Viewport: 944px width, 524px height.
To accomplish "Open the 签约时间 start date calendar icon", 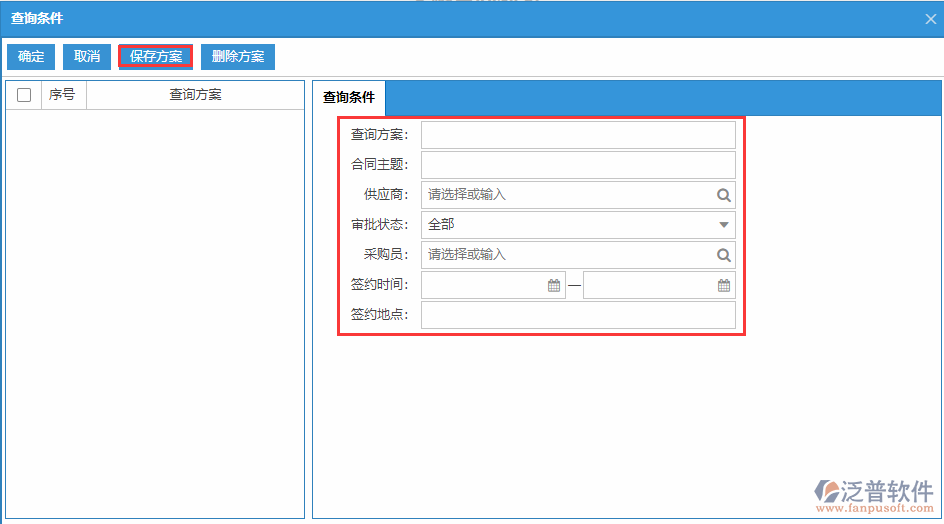I will tap(554, 285).
